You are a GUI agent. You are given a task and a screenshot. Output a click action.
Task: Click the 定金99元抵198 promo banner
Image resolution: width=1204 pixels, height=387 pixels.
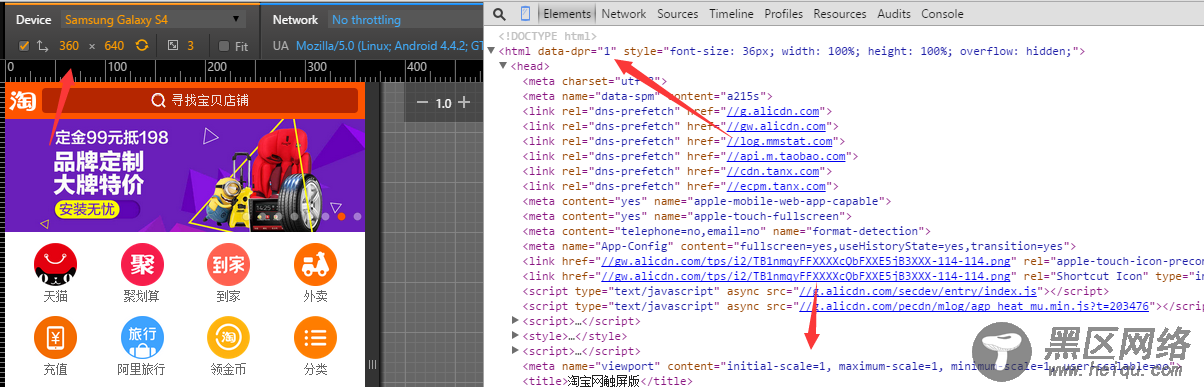[185, 175]
